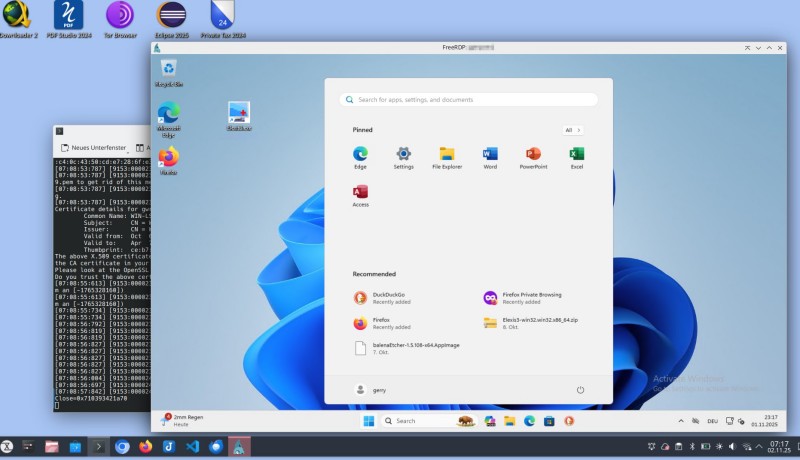The height and width of the screenshot is (460, 800).
Task: Click the Start menu search field
Action: pos(468,99)
